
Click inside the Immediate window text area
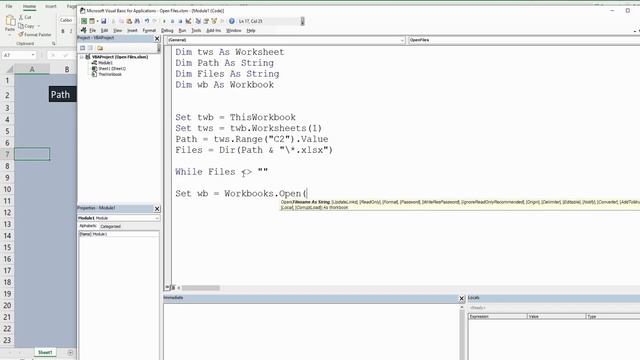coord(311,331)
